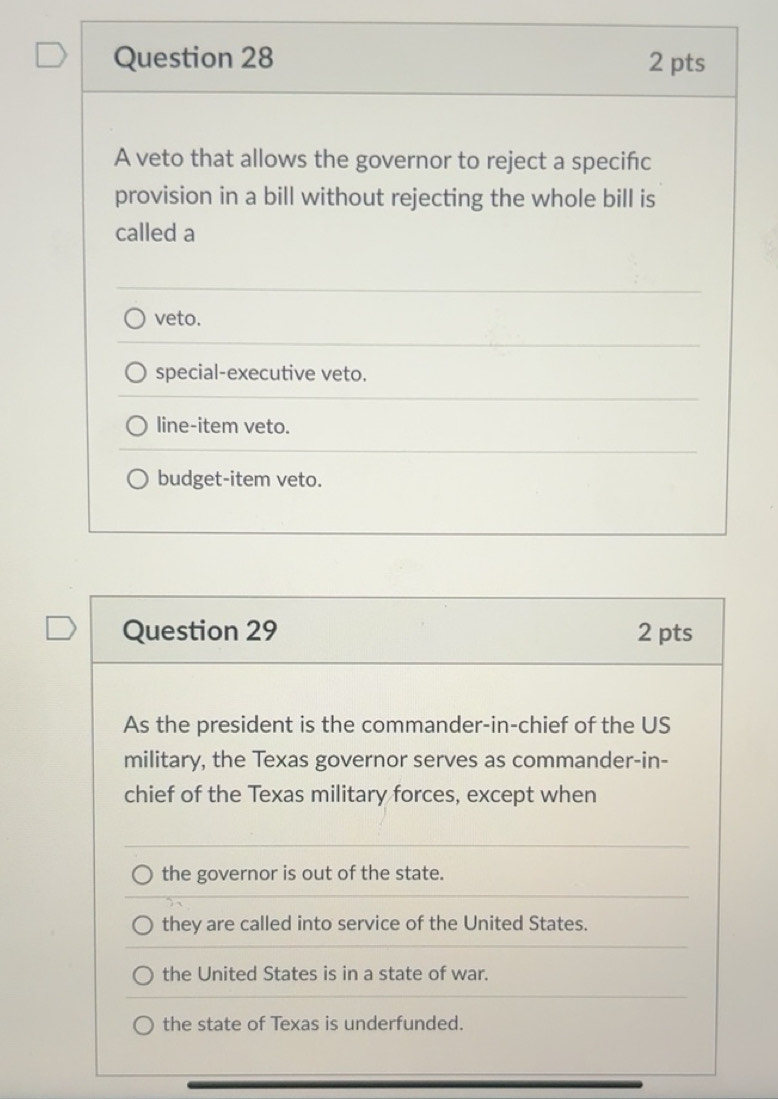Viewport: 778px width, 1099px height.
Task: Flag Question 29 for review
Action: click(59, 631)
